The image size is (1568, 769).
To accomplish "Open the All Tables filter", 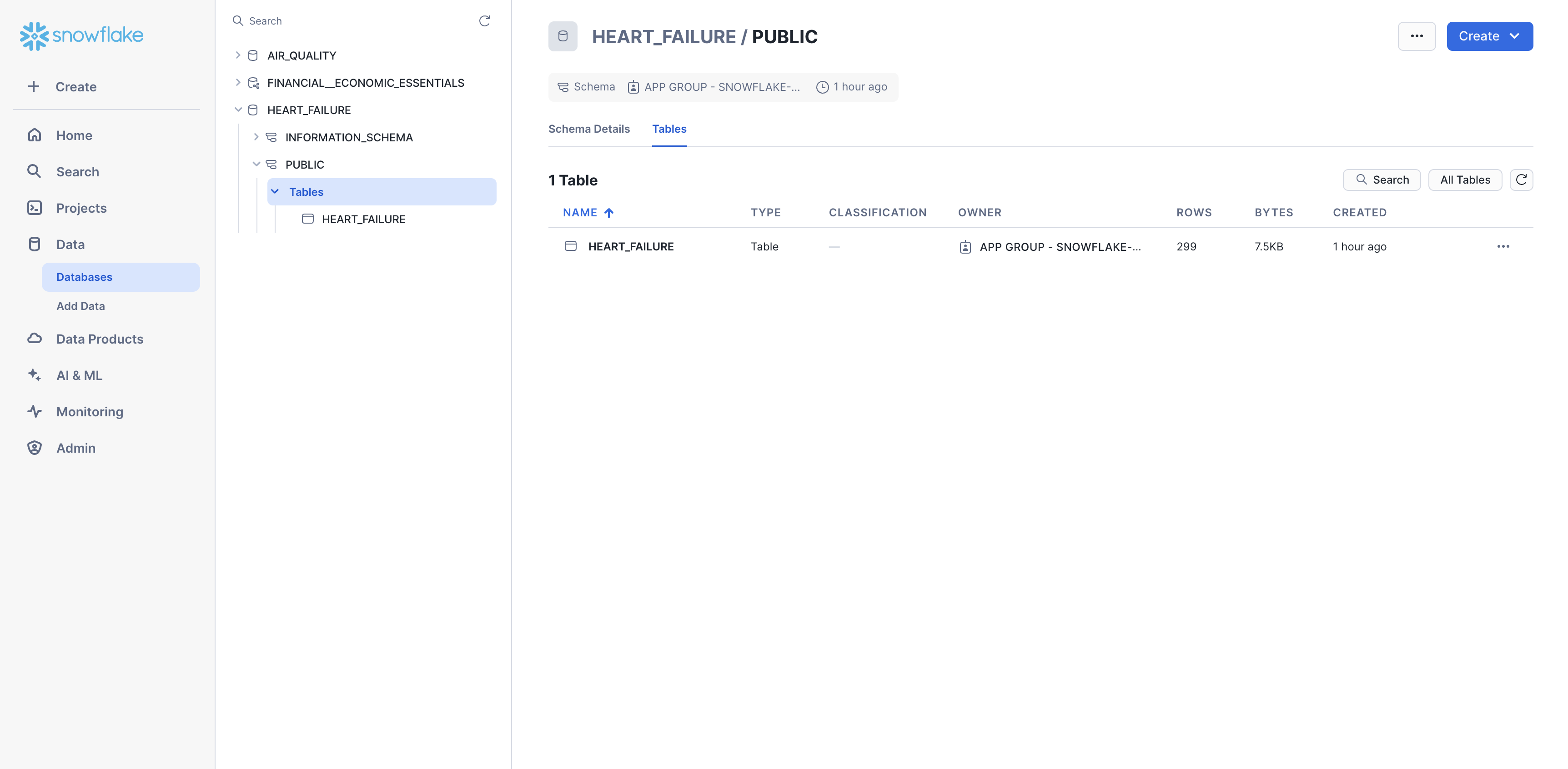I will (1464, 180).
